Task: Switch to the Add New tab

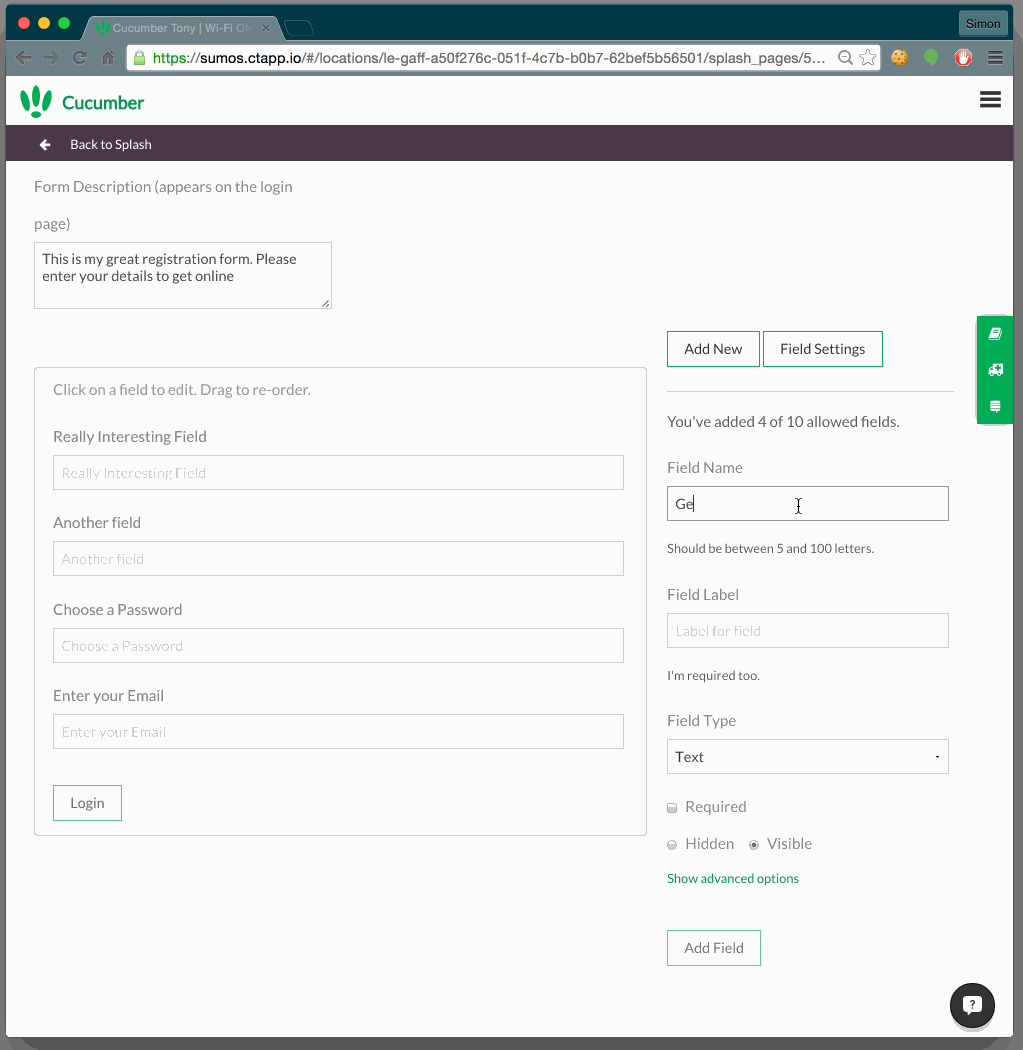Action: point(713,349)
